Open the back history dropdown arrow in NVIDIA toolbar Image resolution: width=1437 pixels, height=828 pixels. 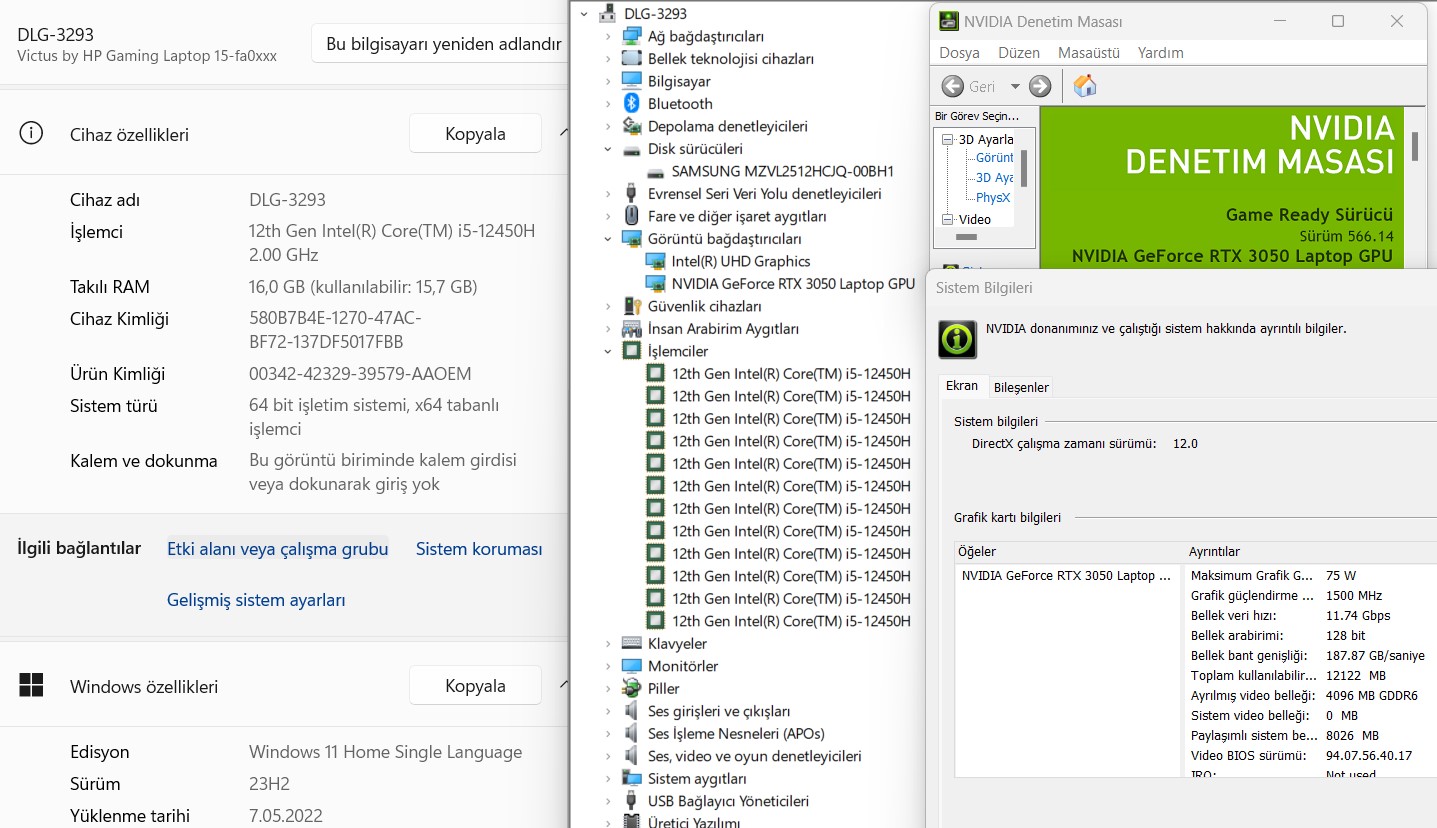(1015, 87)
